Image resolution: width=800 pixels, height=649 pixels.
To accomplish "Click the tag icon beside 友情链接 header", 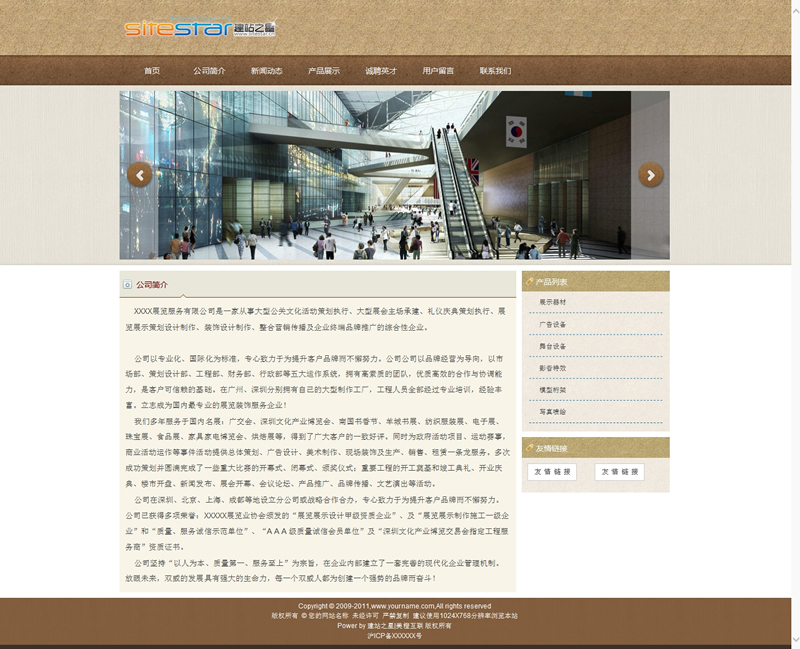I will [x=528, y=448].
